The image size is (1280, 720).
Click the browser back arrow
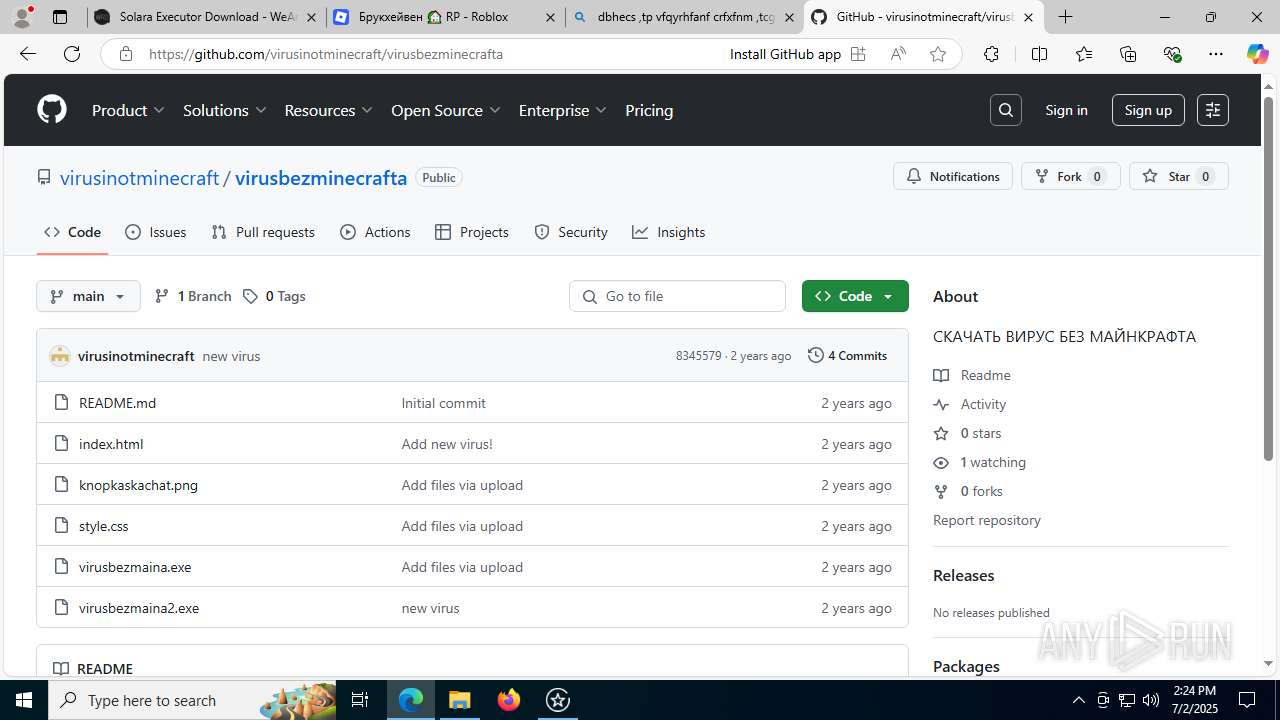click(28, 54)
